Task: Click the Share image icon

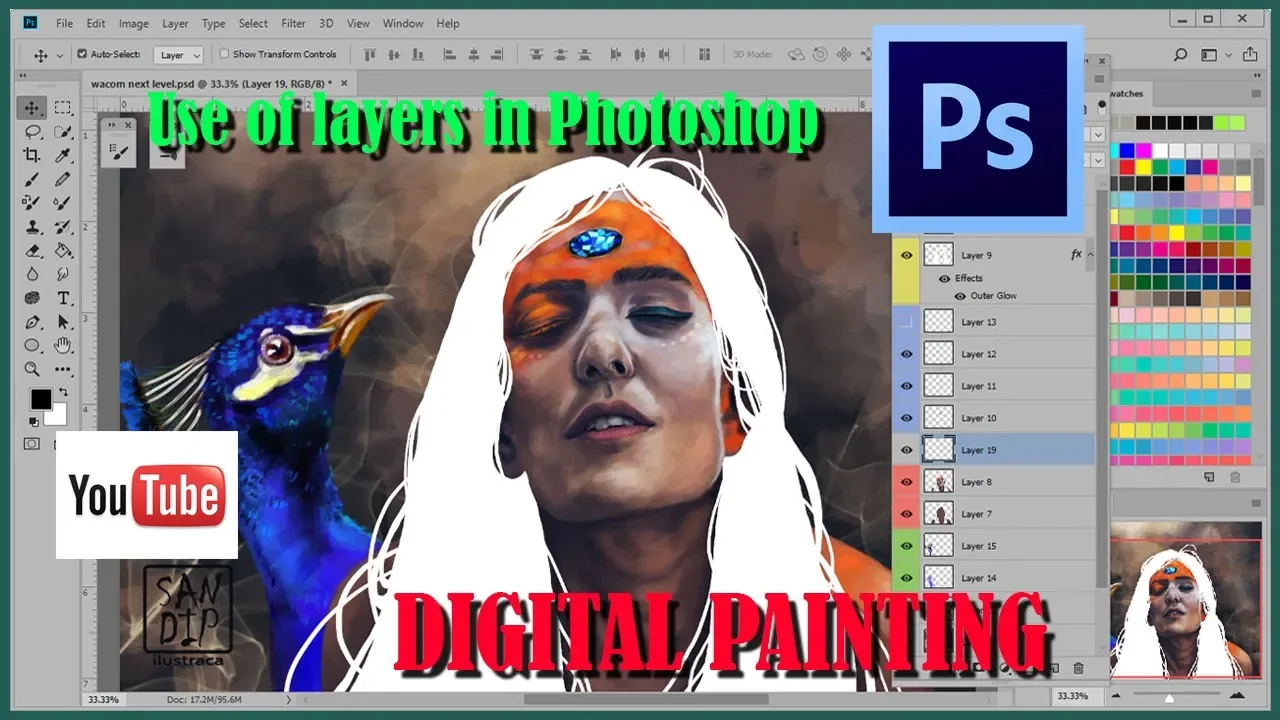Action: pyautogui.click(x=1249, y=55)
